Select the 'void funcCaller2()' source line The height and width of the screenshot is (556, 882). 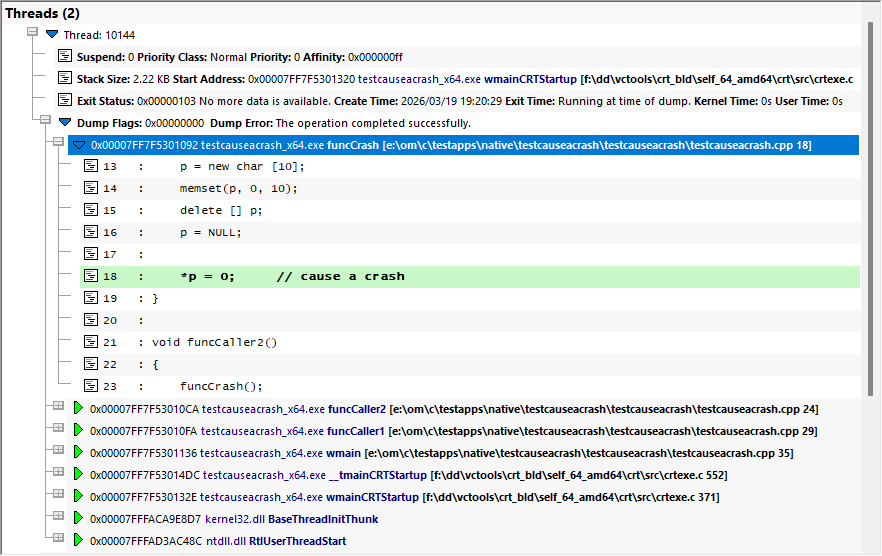(x=470, y=342)
